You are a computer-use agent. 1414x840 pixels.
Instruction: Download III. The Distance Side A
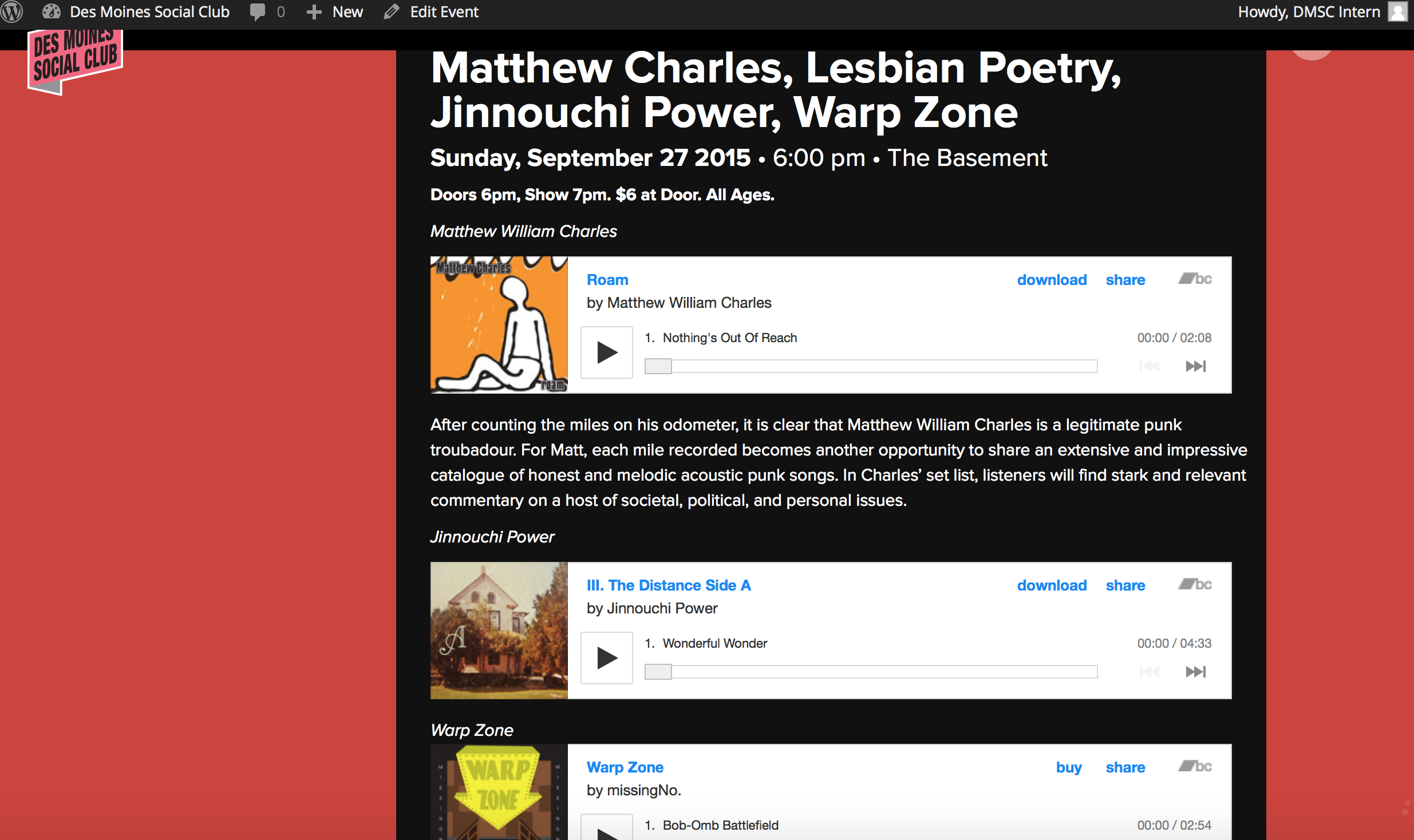pos(1052,585)
